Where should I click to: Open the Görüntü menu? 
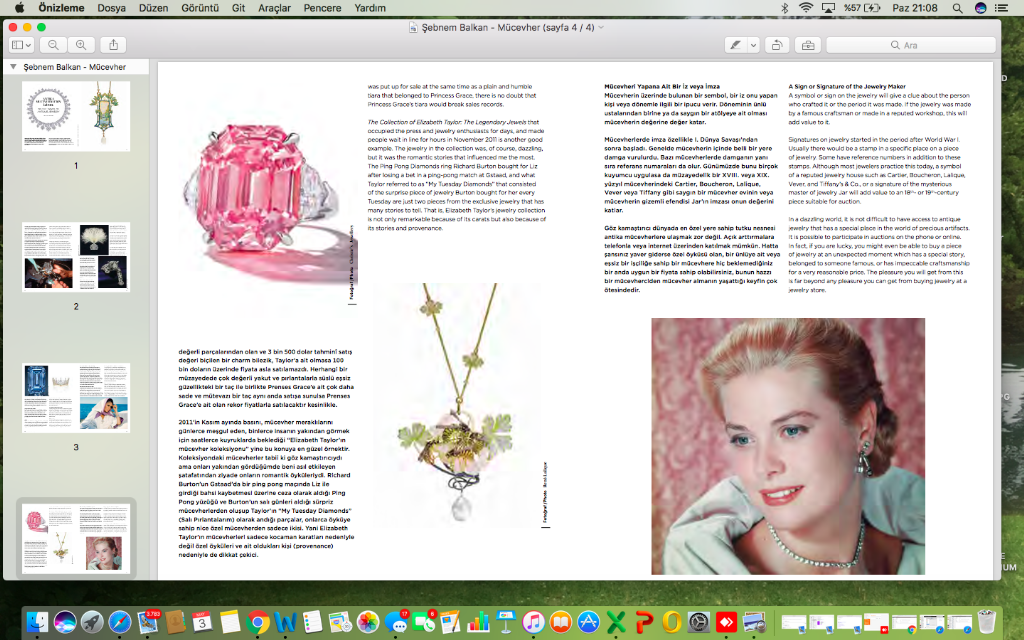(x=203, y=8)
